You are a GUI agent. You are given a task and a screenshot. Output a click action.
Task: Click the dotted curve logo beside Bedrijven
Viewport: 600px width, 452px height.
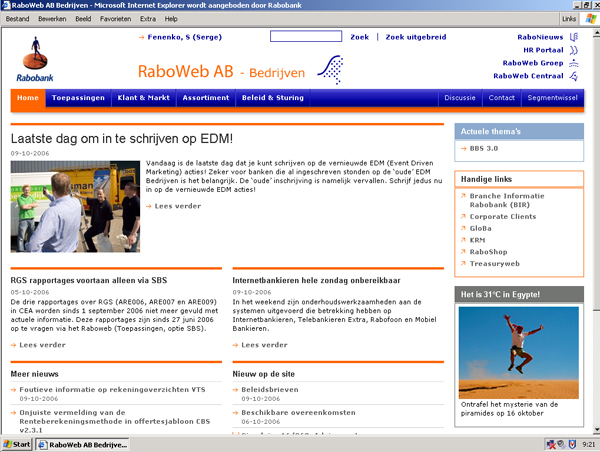click(330, 69)
